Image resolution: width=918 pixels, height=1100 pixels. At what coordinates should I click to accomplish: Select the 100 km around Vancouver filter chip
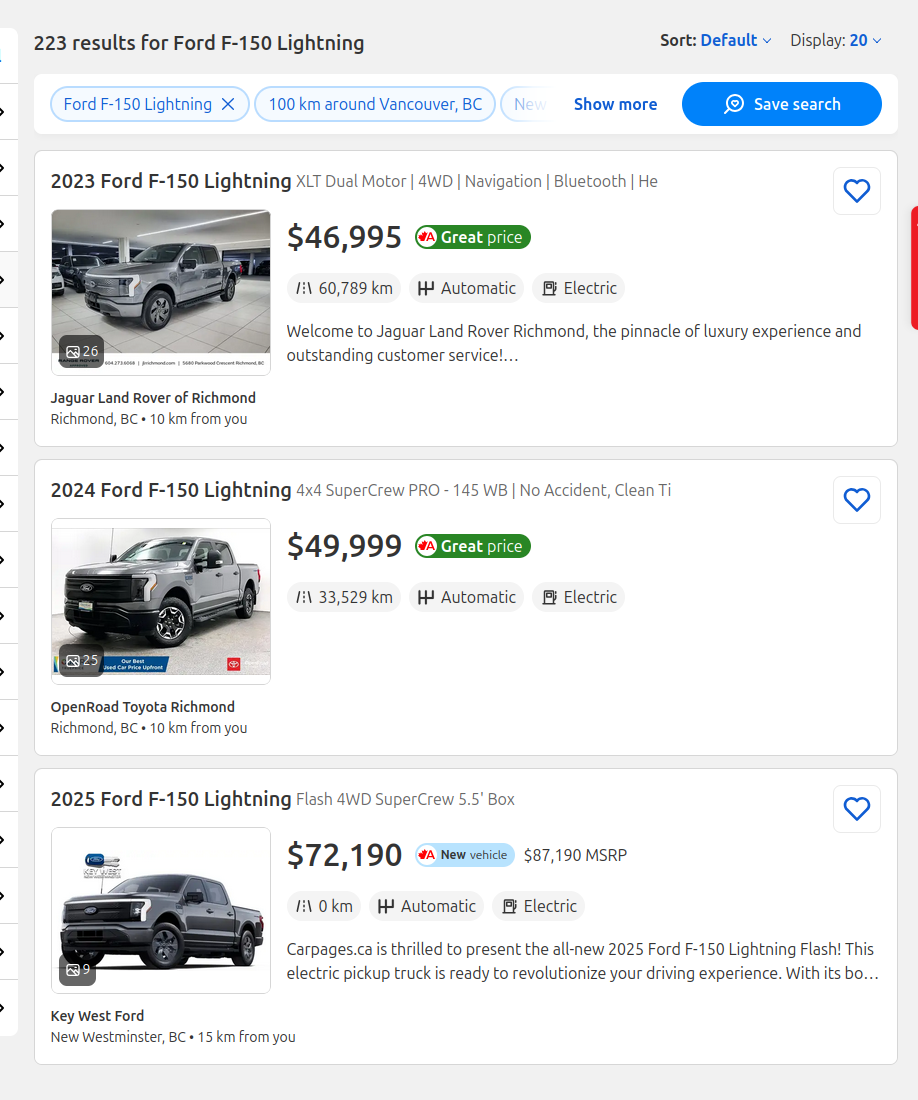[375, 104]
